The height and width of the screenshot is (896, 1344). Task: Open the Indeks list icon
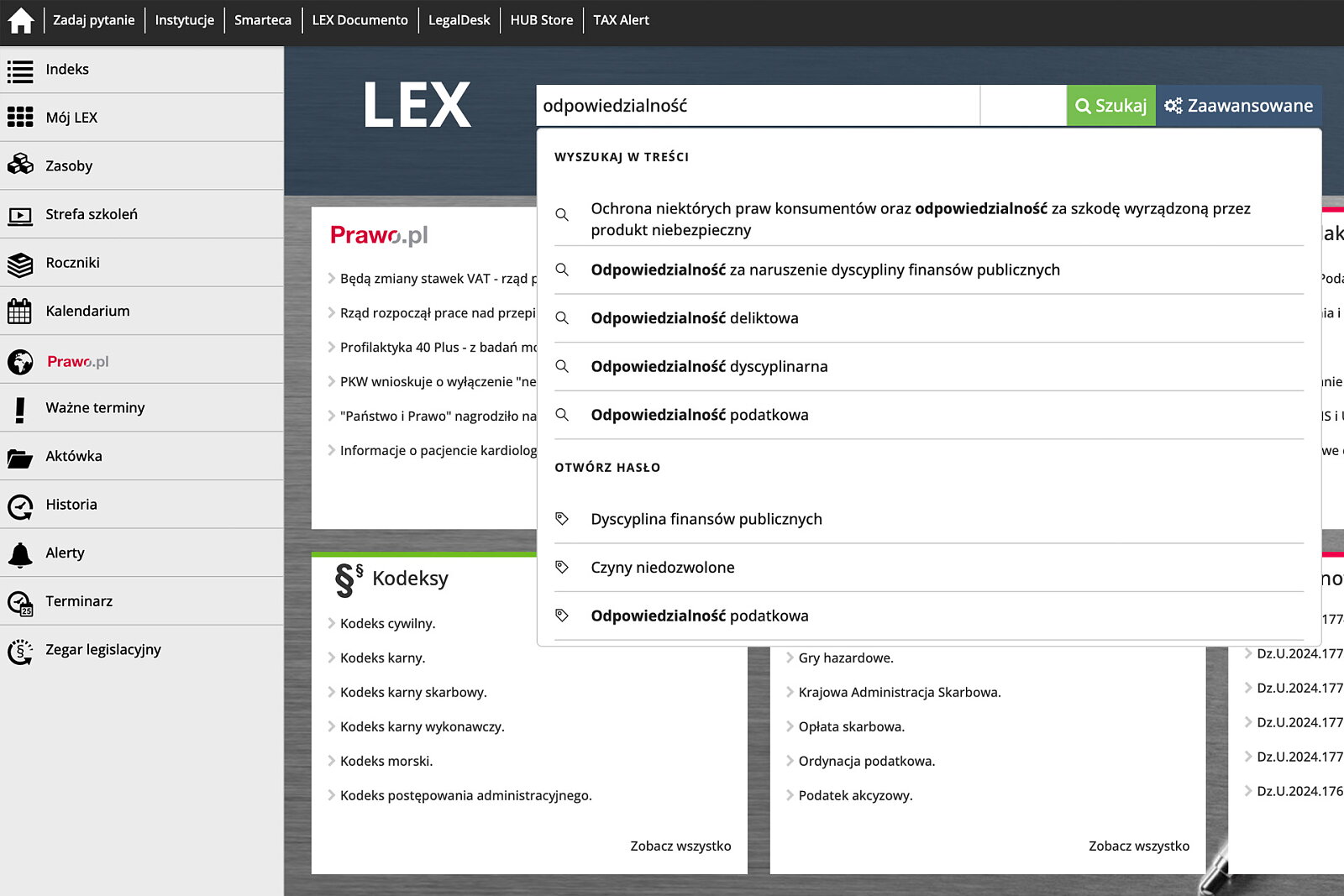coord(20,71)
